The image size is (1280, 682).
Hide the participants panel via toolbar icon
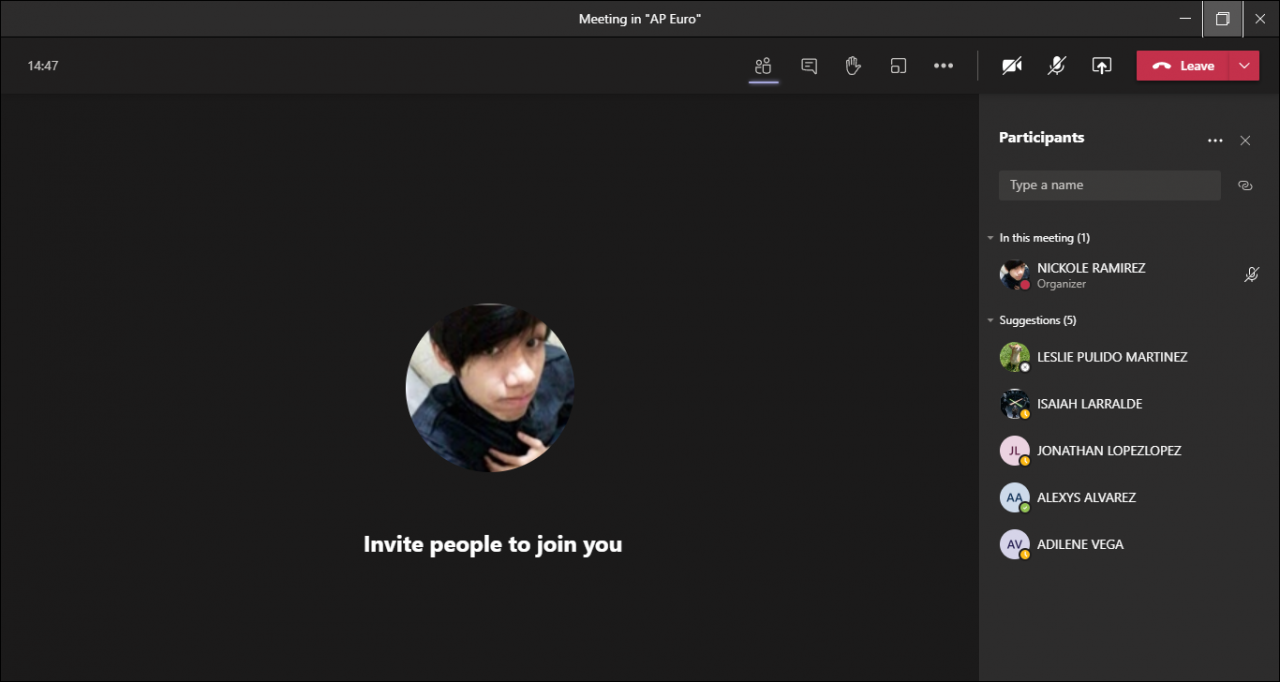tap(763, 66)
